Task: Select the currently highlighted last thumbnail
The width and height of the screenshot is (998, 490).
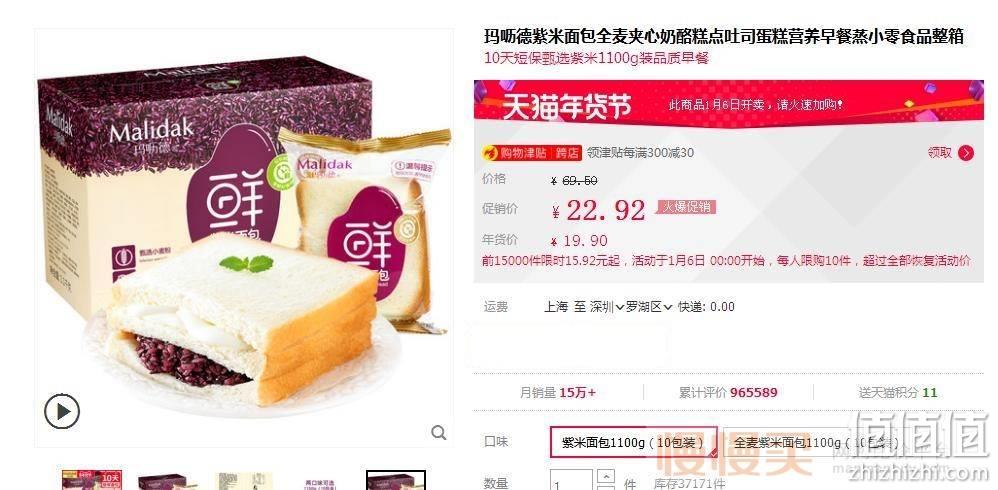Action: click(x=396, y=480)
